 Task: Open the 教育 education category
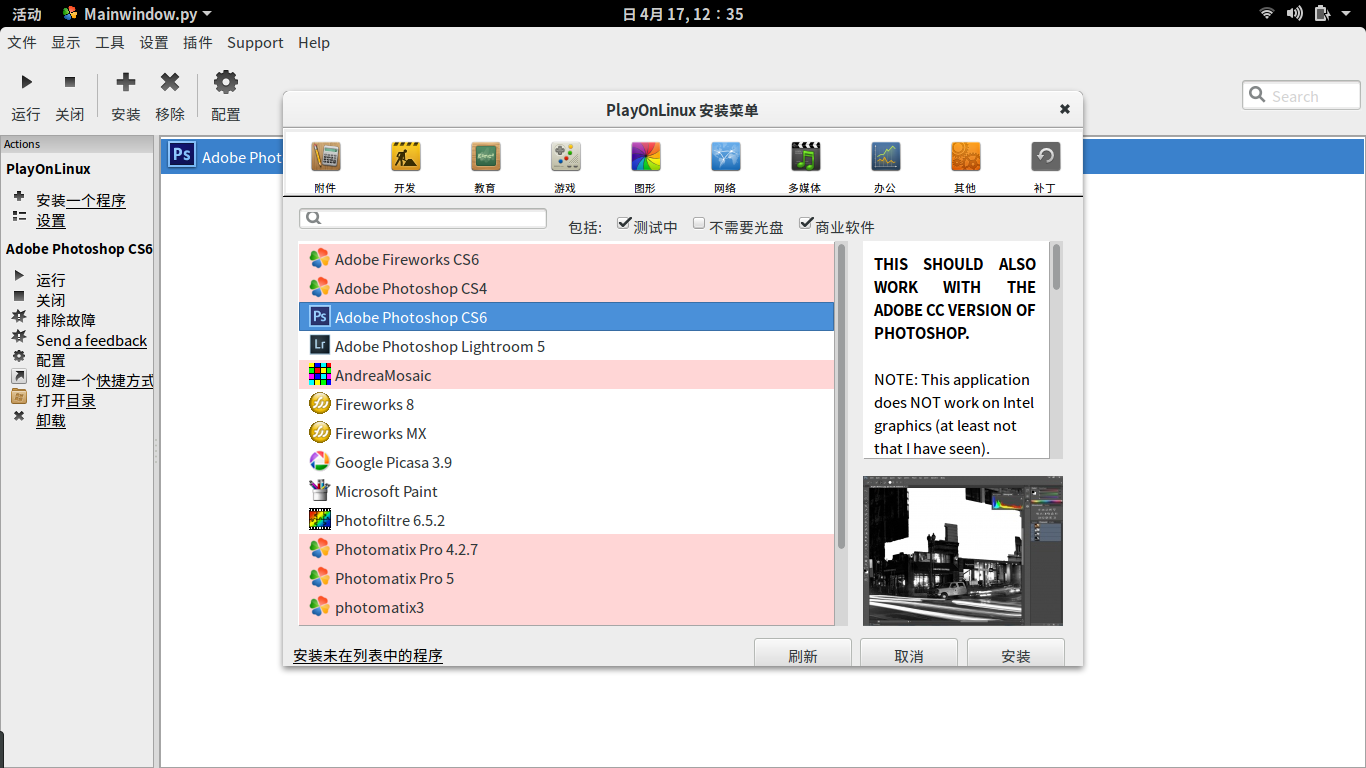tap(485, 166)
